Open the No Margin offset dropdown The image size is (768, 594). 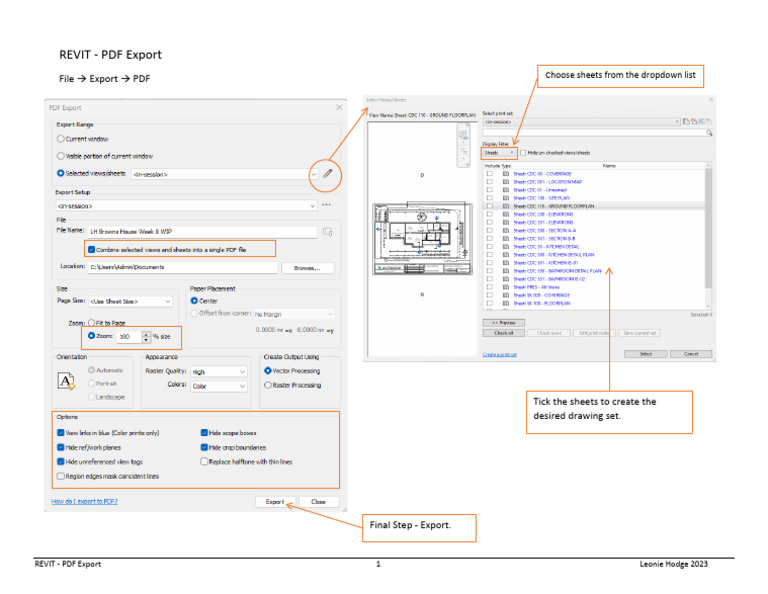pyautogui.click(x=293, y=314)
